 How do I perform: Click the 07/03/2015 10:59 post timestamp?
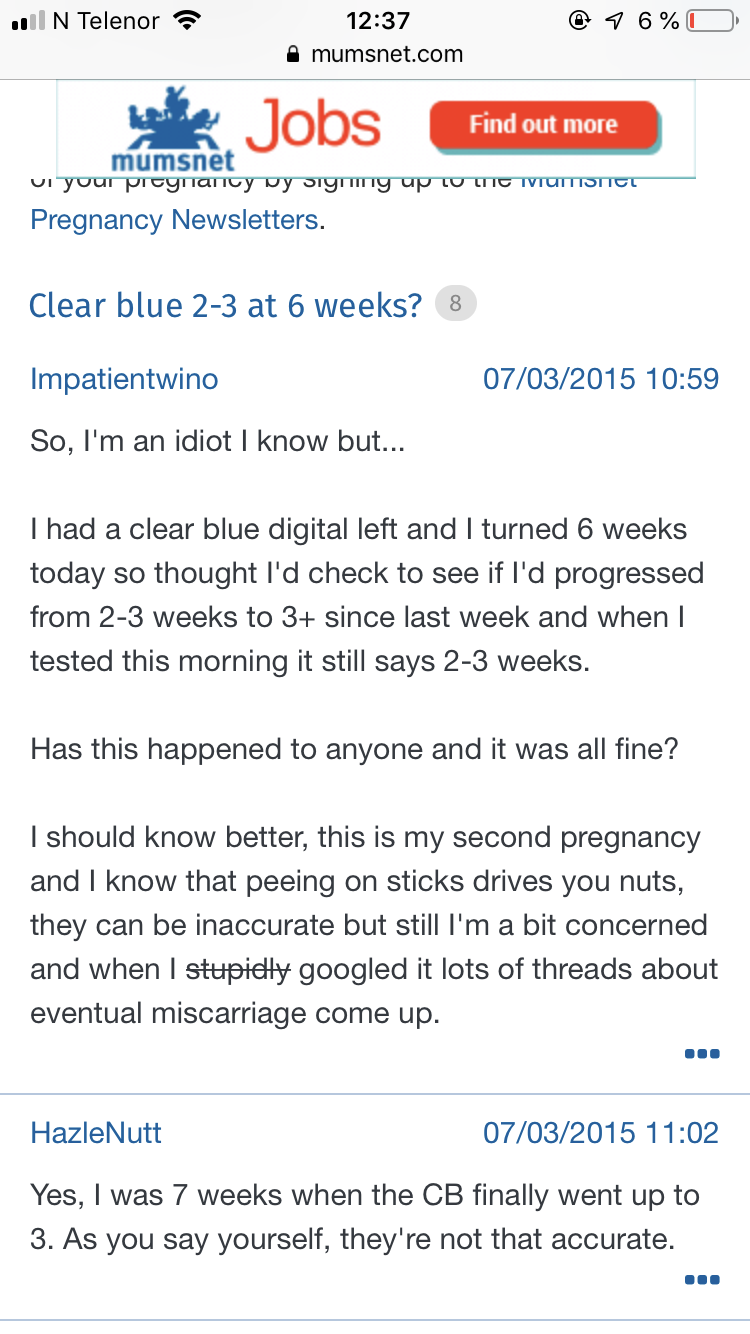tap(601, 379)
